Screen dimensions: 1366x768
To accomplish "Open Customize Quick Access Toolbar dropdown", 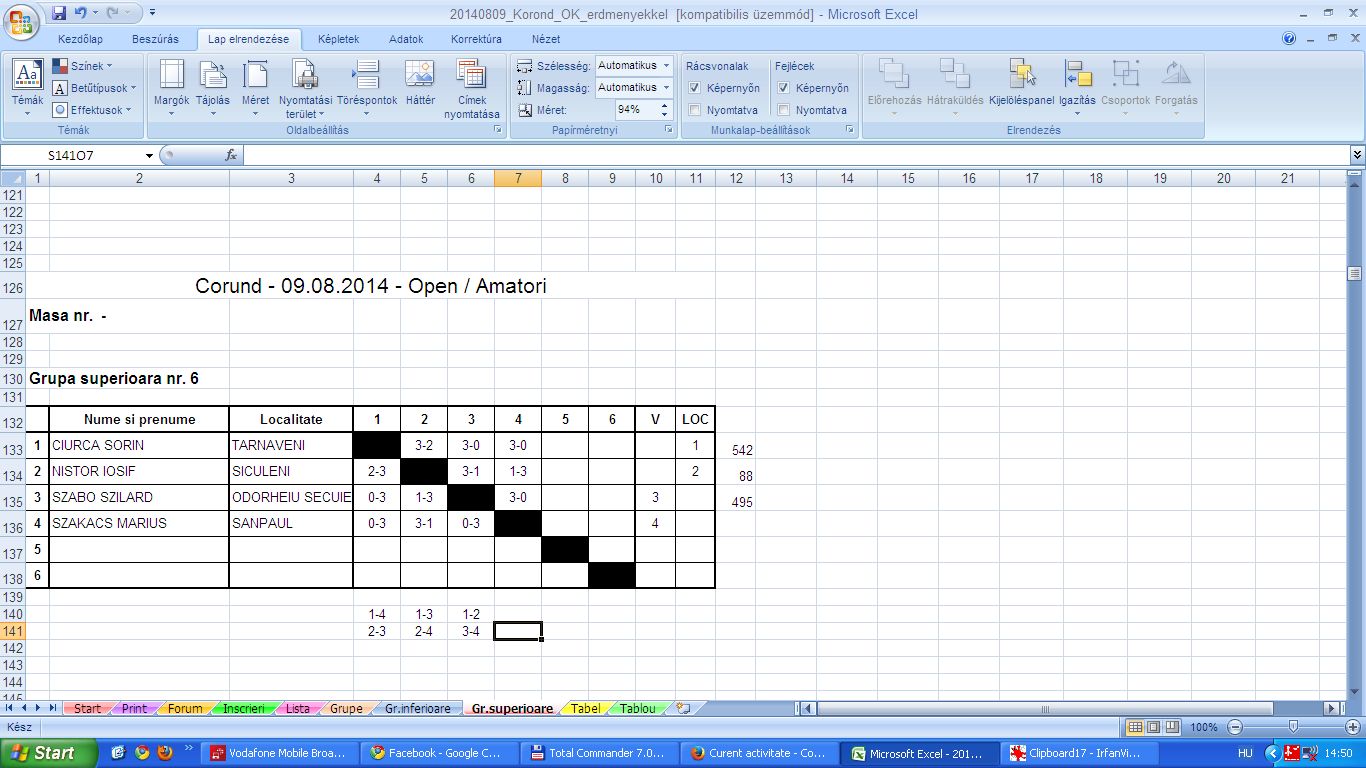I will coord(152,14).
